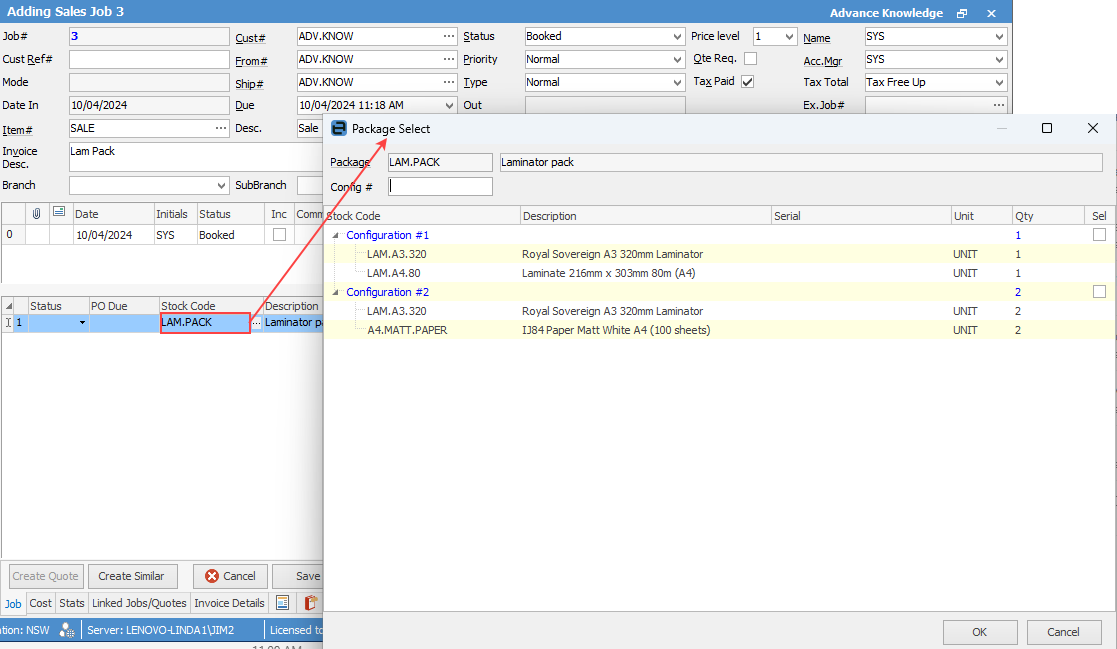This screenshot has width=1117, height=649.
Task: Click the comment card column icon
Action: (x=58, y=213)
